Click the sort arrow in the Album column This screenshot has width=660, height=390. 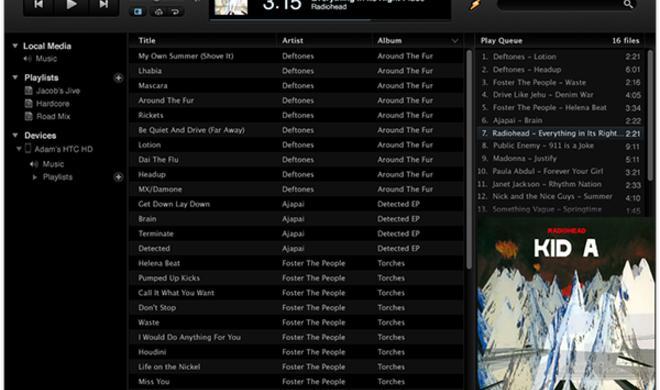coord(455,41)
